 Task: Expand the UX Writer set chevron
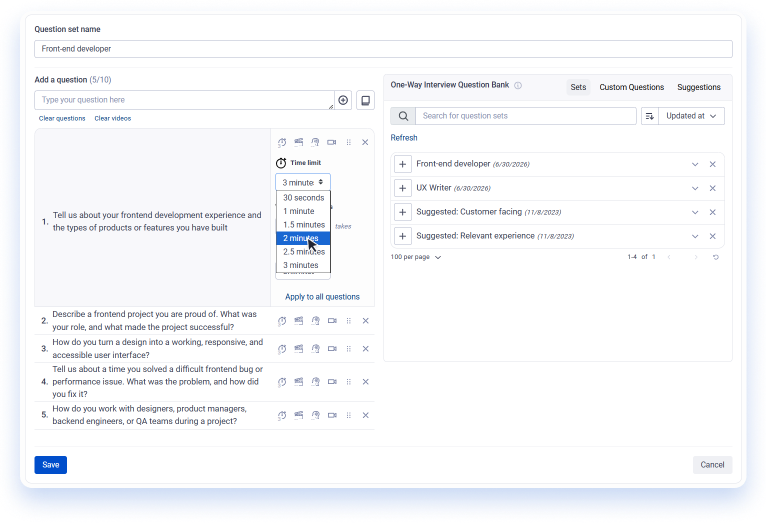point(695,188)
